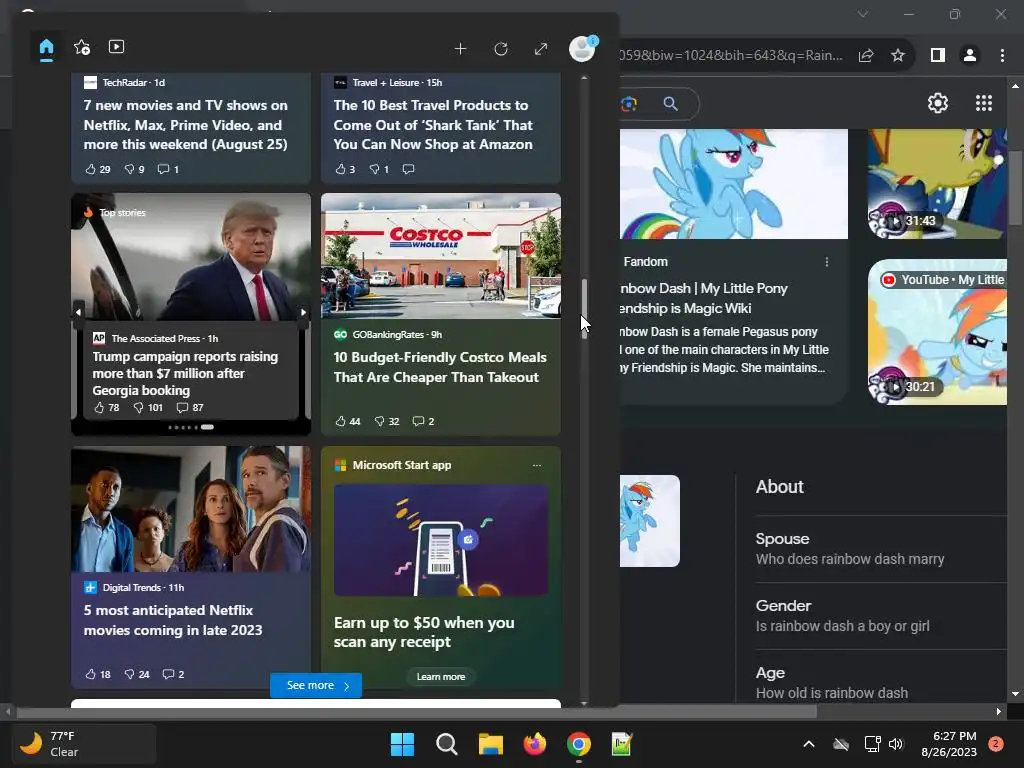The image size is (1024, 768).
Task: Open the 10 Best Travel Products headline
Action: click(433, 125)
